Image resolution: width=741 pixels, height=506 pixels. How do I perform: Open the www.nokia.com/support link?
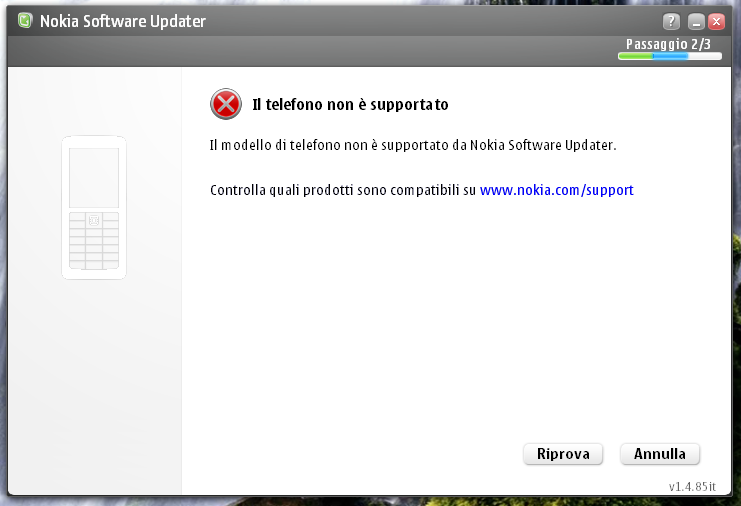pos(556,190)
